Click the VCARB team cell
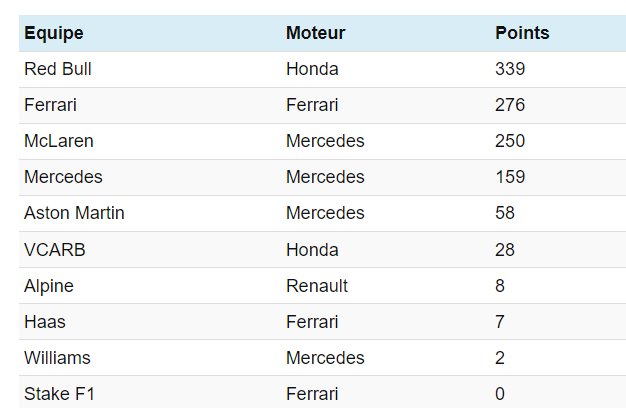This screenshot has height=408, width=626. [x=55, y=249]
